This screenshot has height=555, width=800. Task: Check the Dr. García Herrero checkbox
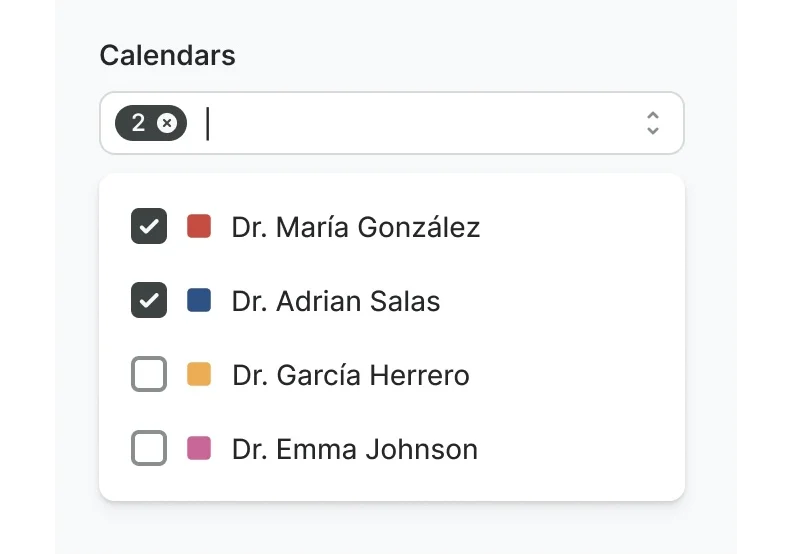tap(149, 375)
